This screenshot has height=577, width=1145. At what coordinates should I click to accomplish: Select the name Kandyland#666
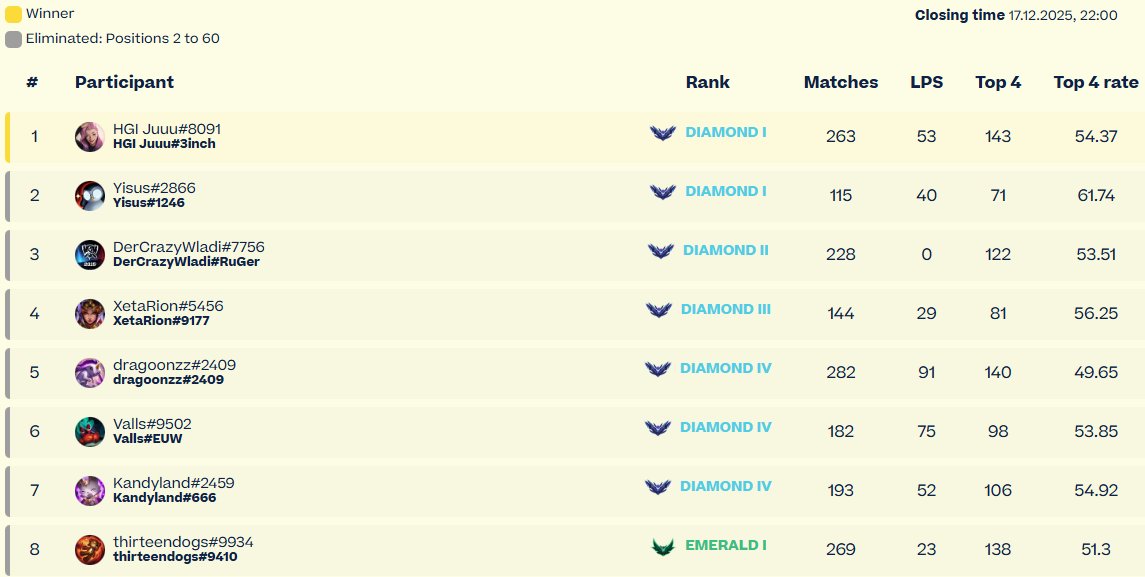164,498
